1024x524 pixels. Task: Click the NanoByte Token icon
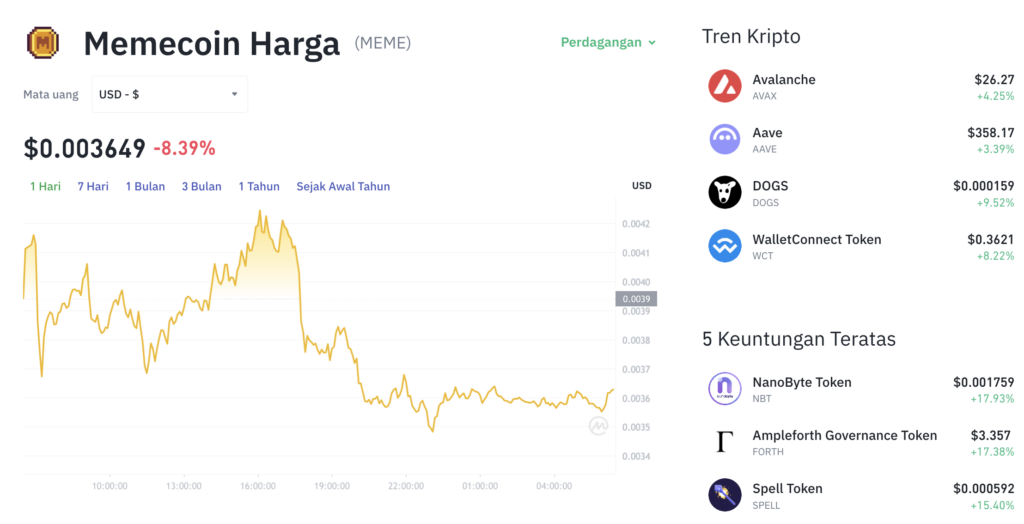(x=725, y=388)
